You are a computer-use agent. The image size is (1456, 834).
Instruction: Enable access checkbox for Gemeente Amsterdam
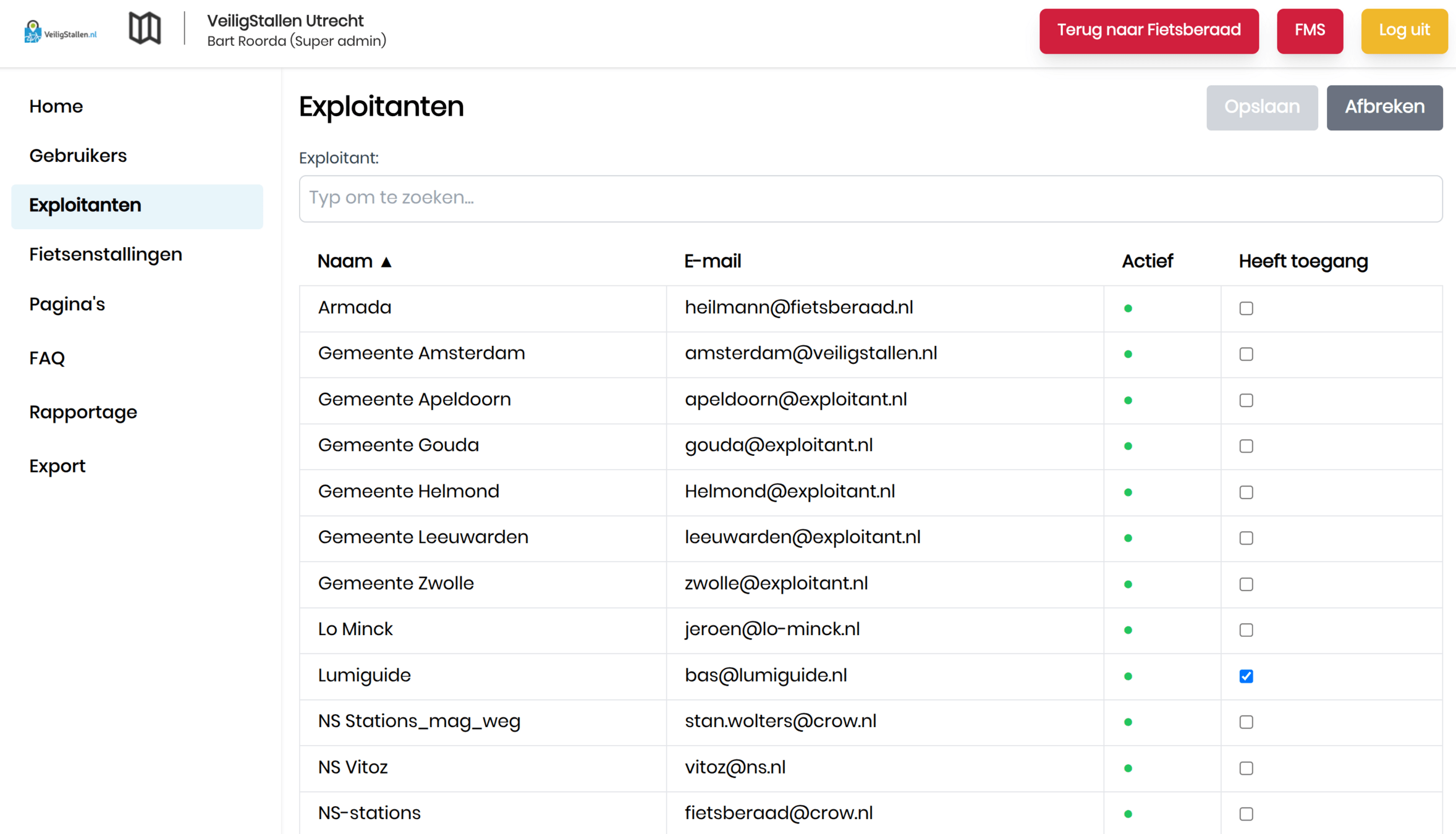pyautogui.click(x=1246, y=354)
